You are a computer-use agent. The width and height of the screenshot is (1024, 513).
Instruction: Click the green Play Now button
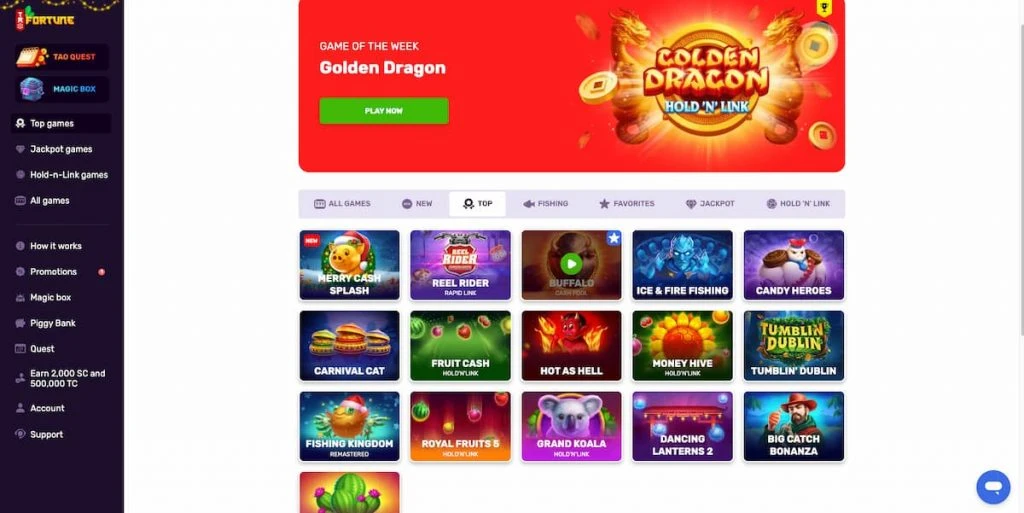pyautogui.click(x=384, y=111)
